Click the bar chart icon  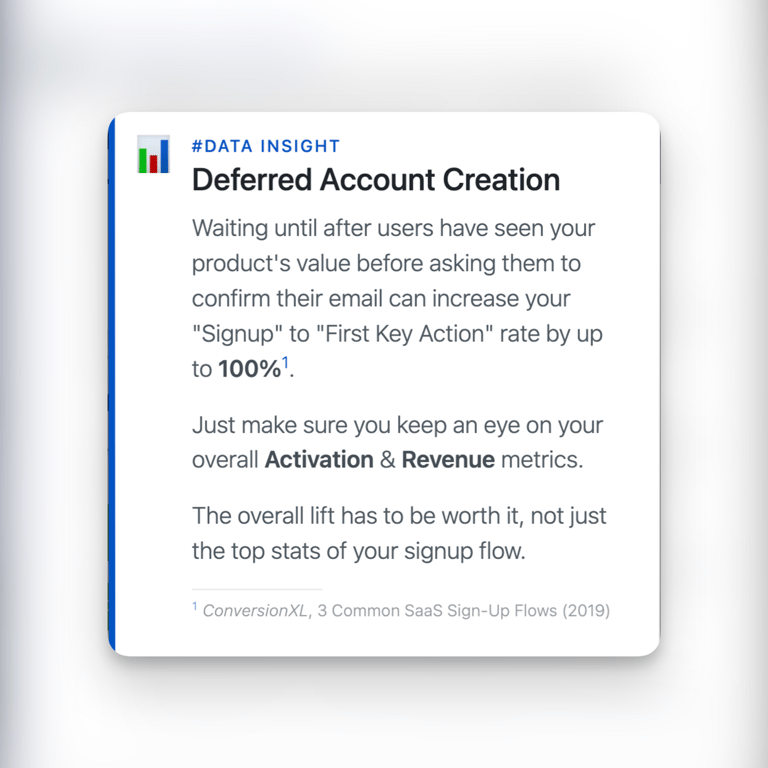(x=153, y=155)
